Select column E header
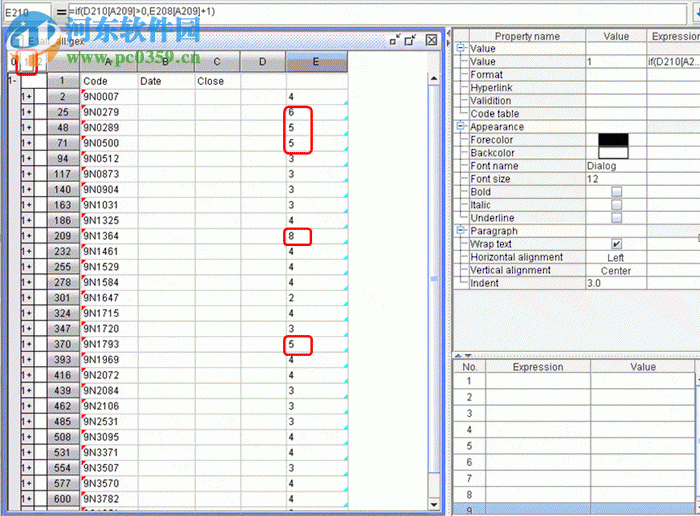Viewport: 700px width, 516px height. click(317, 62)
